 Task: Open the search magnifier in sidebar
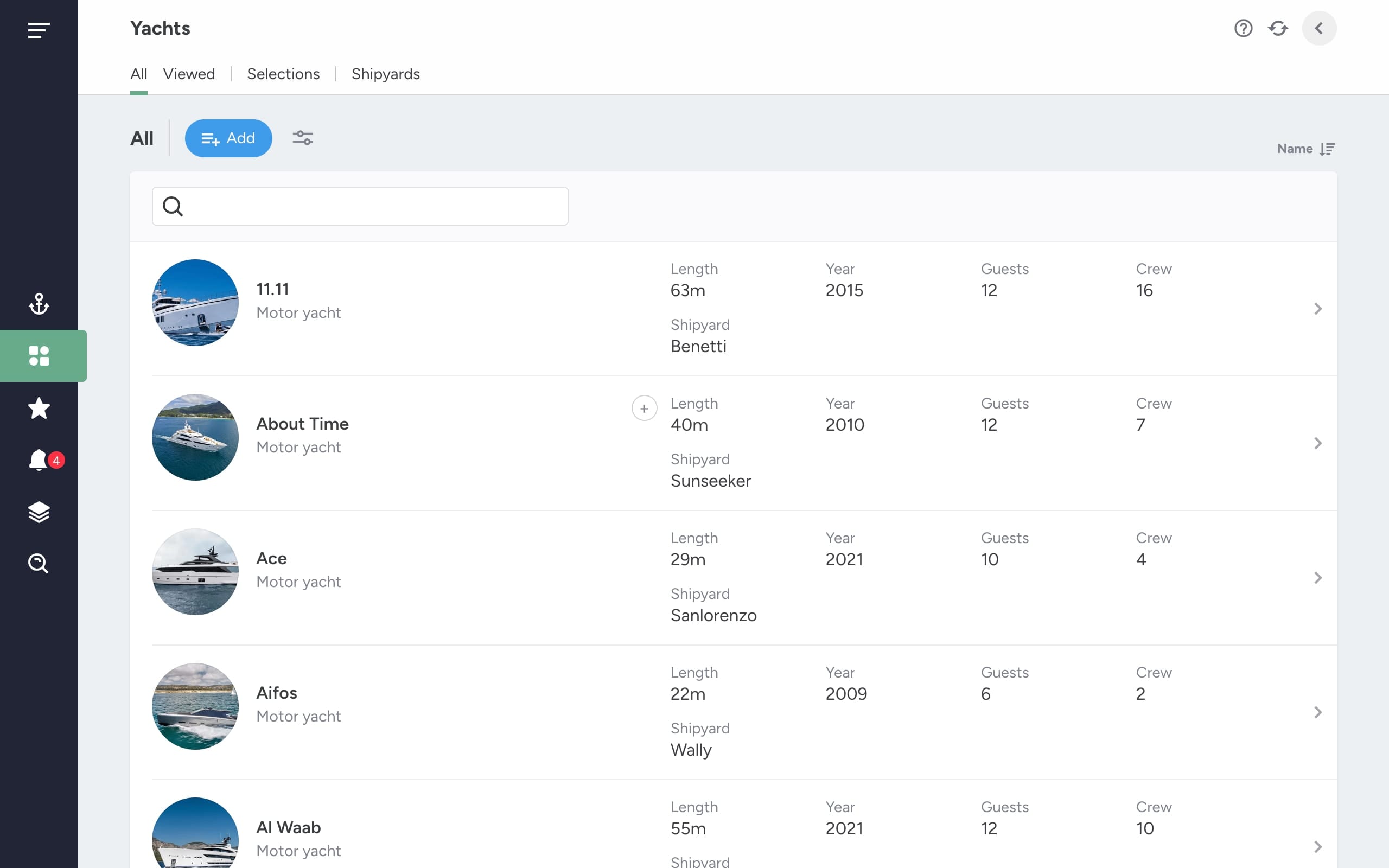(x=39, y=564)
